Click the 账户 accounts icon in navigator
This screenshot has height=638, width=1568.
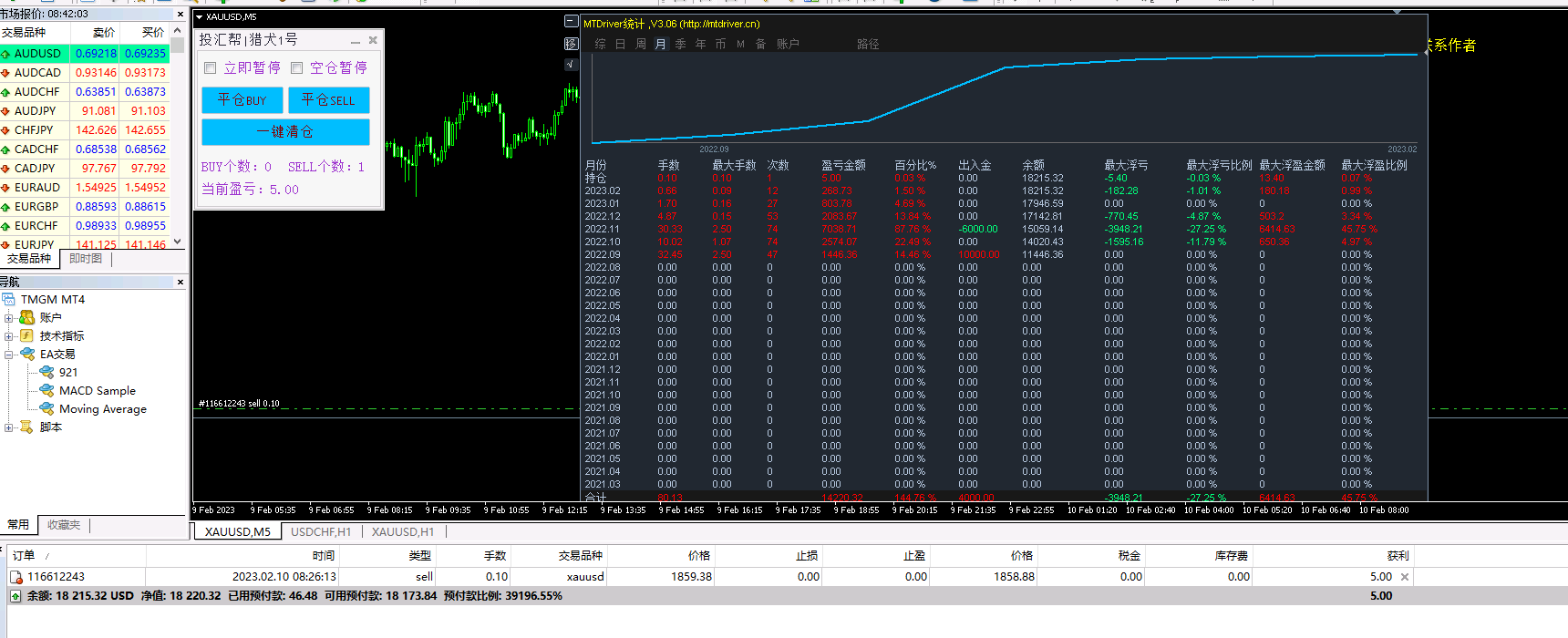[27, 317]
